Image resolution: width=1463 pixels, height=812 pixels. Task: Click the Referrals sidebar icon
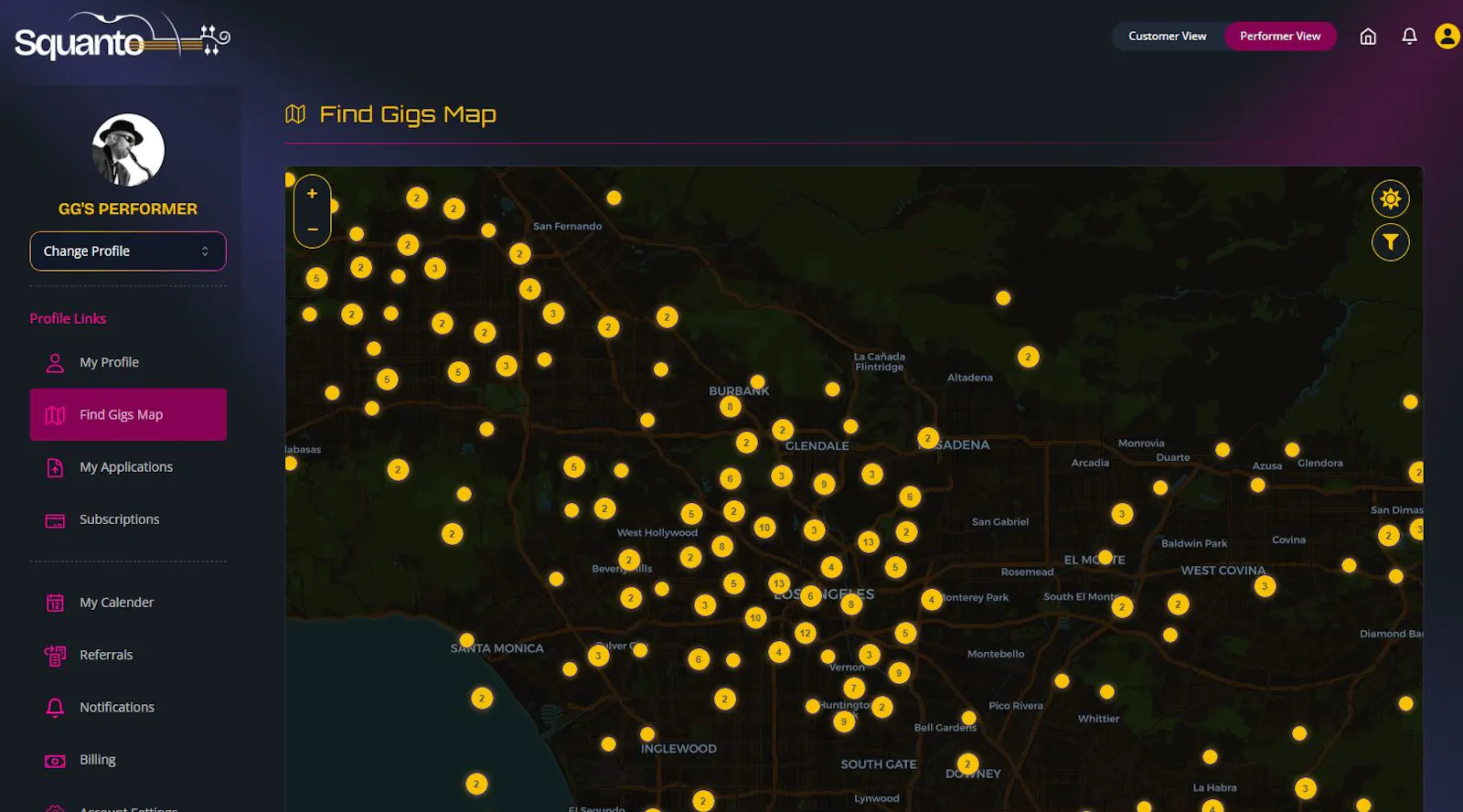pos(55,656)
